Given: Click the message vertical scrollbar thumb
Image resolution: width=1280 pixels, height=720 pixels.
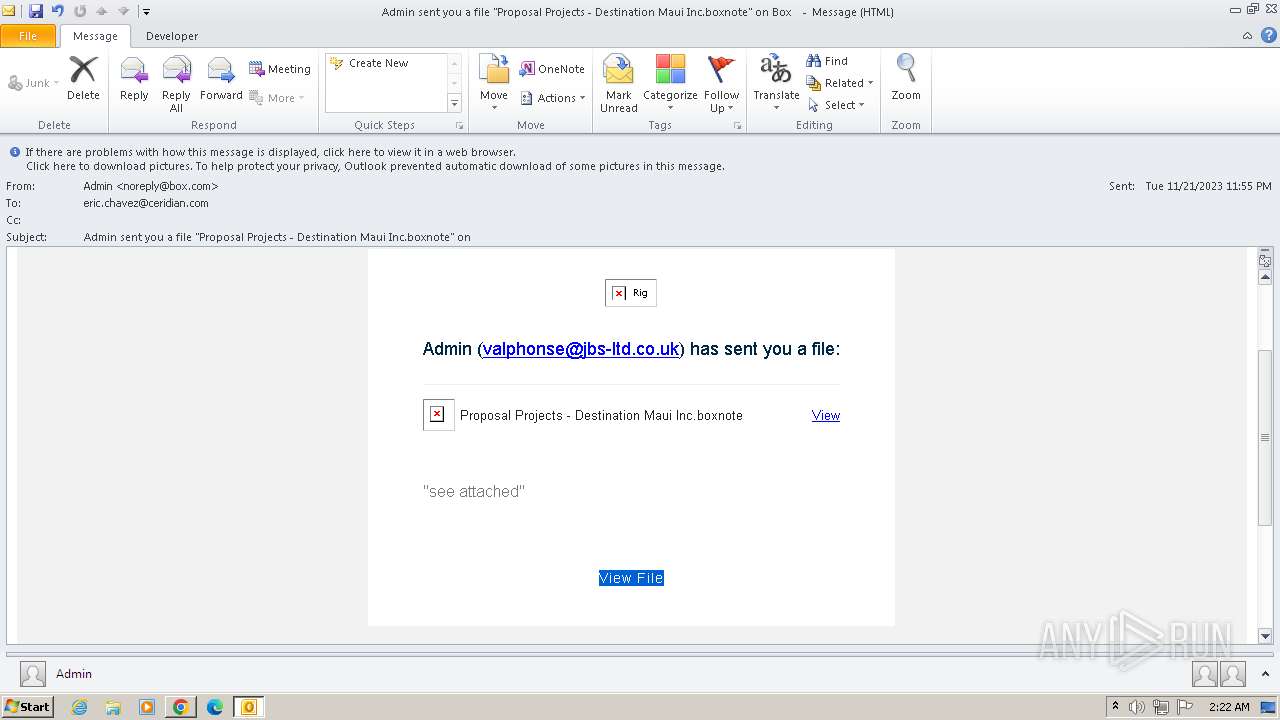Looking at the screenshot, I should pos(1265,437).
